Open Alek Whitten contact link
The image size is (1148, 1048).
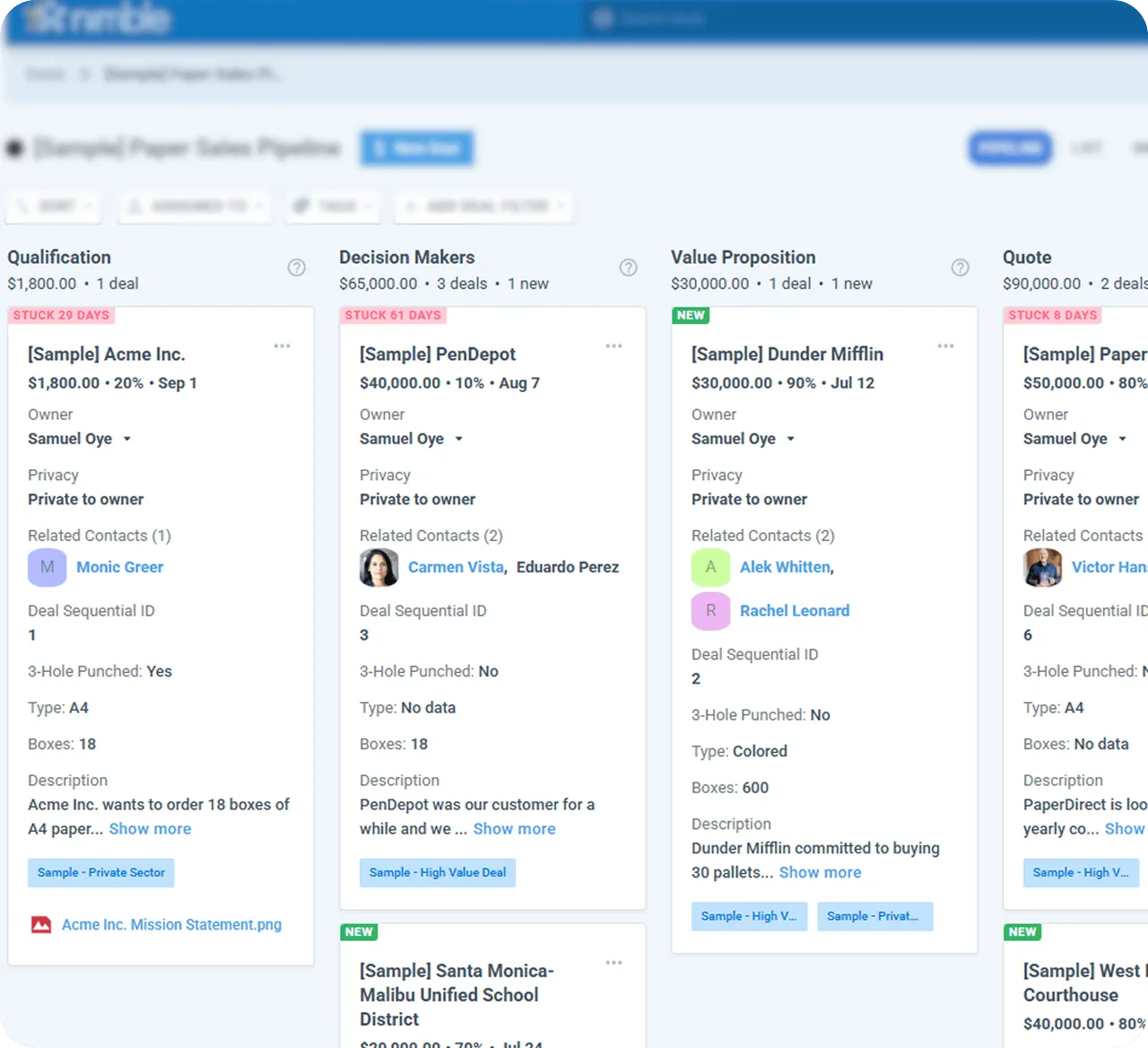pyautogui.click(x=786, y=567)
